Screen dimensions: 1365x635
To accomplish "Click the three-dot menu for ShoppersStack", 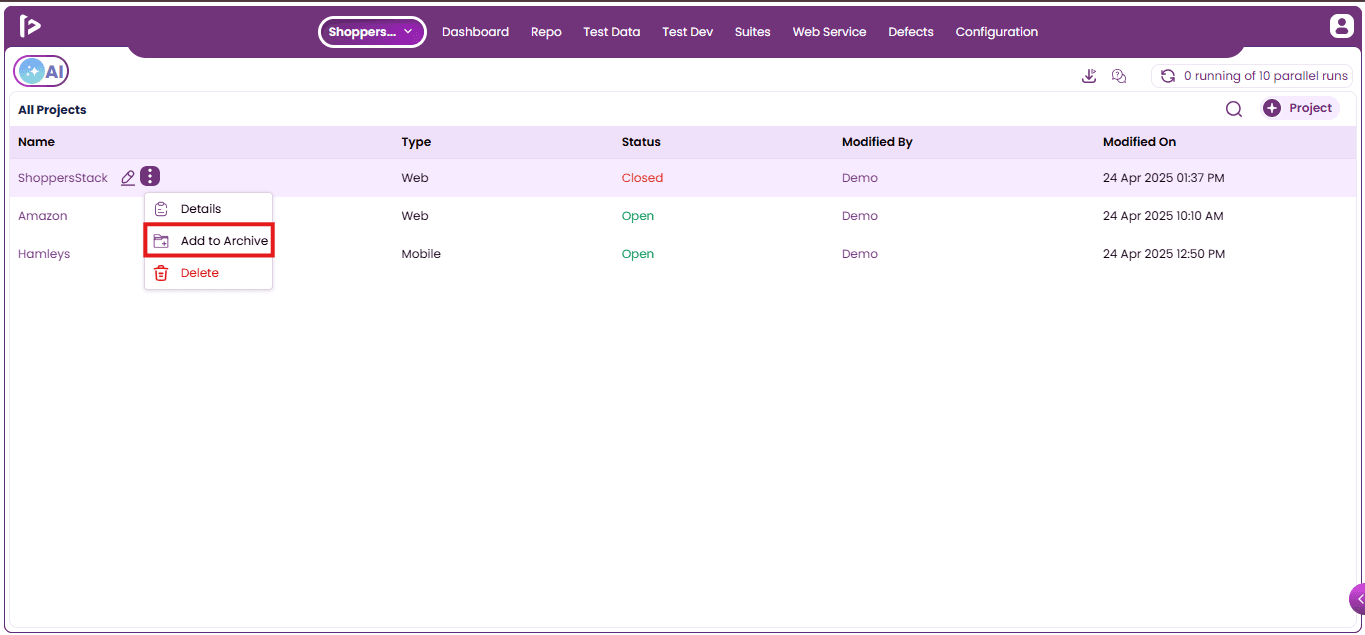I will 150,177.
